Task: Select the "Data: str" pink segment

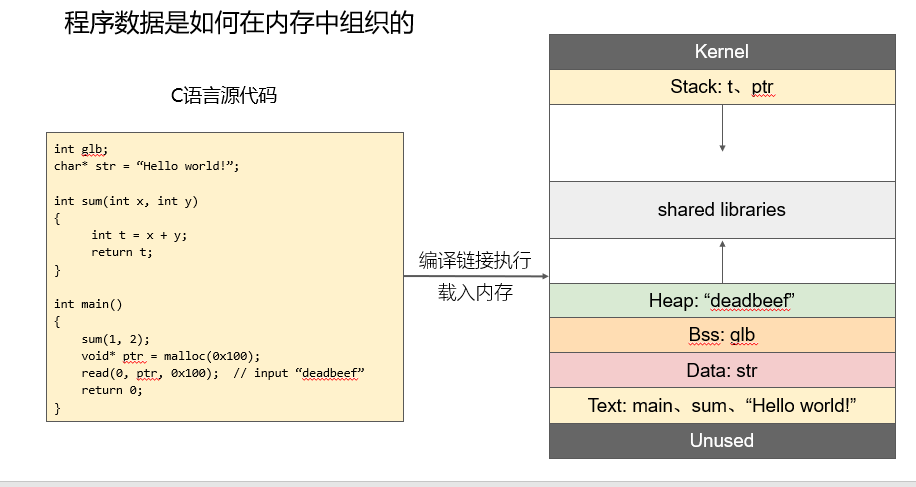Action: (x=721, y=370)
